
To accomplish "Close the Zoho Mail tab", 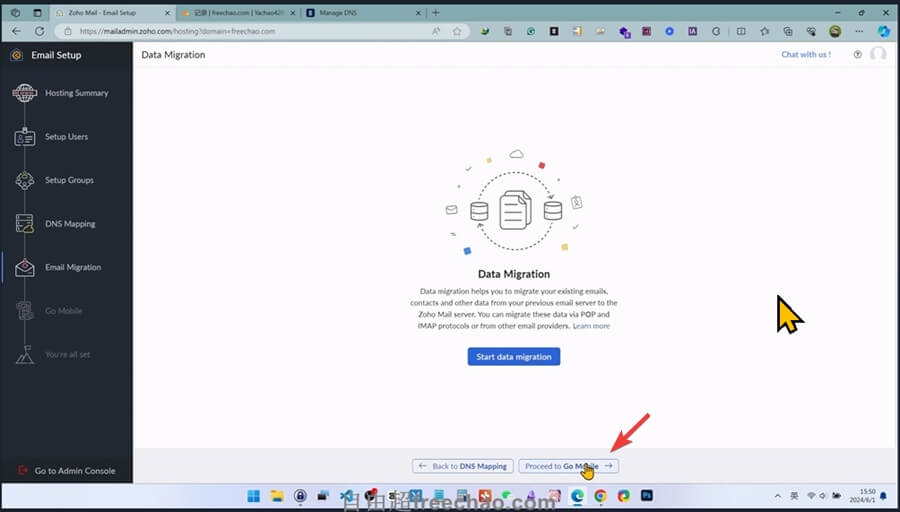I will [168, 13].
